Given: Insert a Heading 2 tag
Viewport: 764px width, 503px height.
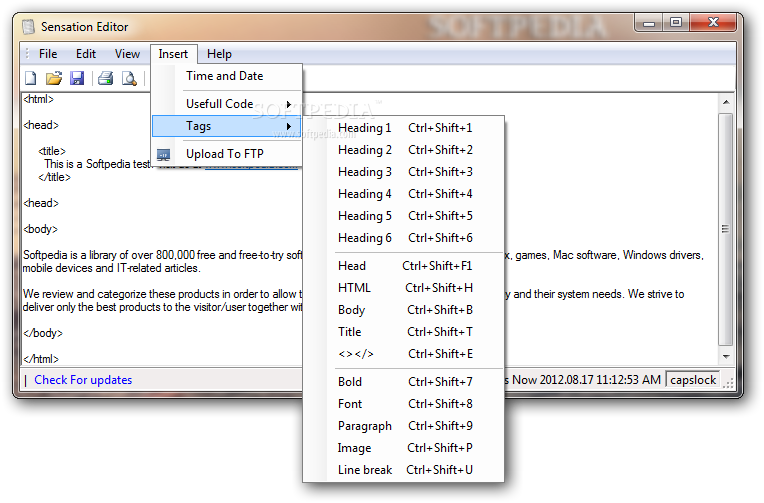Looking at the screenshot, I should [403, 150].
